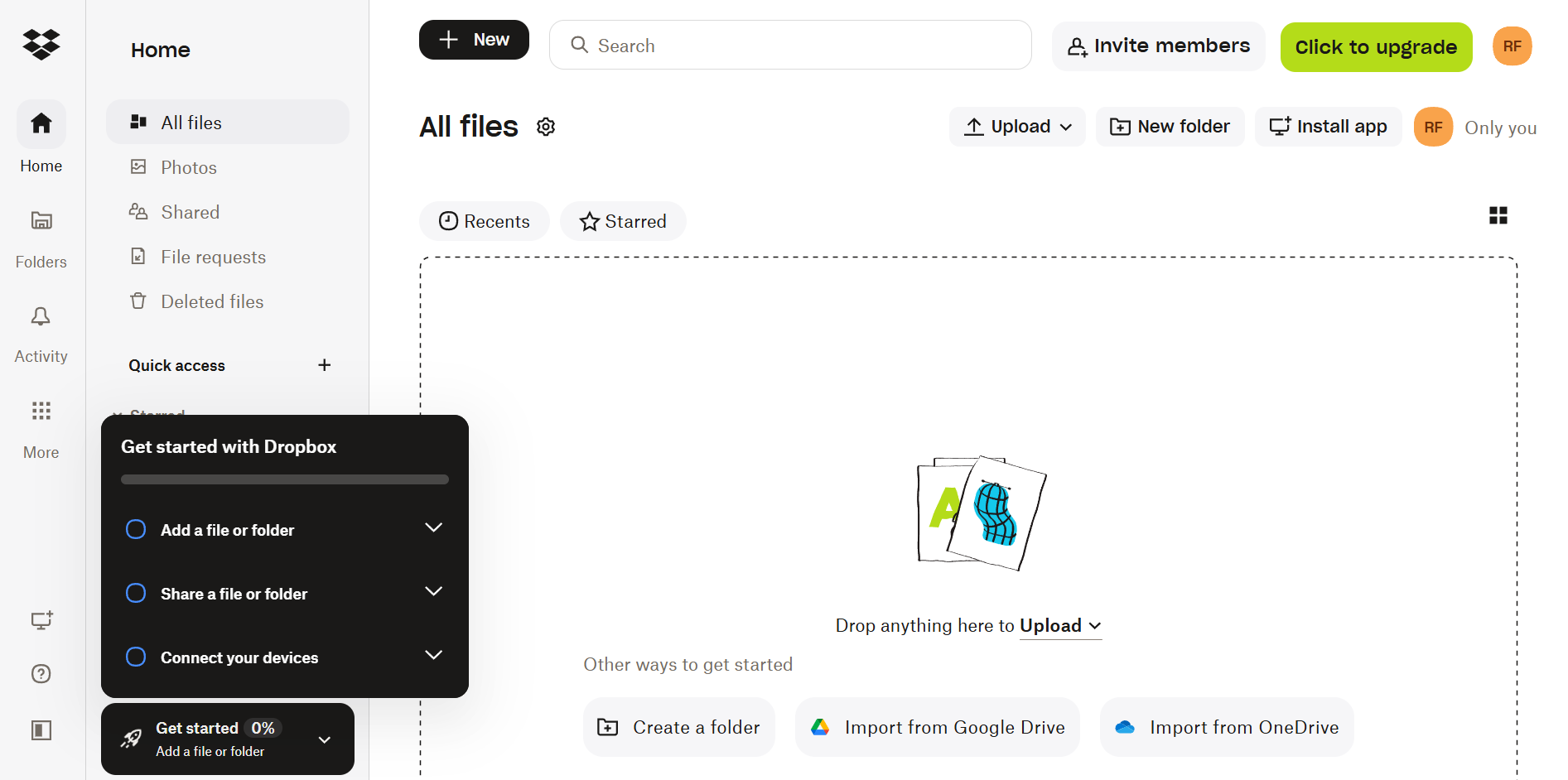Open the Home section in left rail

(41, 138)
